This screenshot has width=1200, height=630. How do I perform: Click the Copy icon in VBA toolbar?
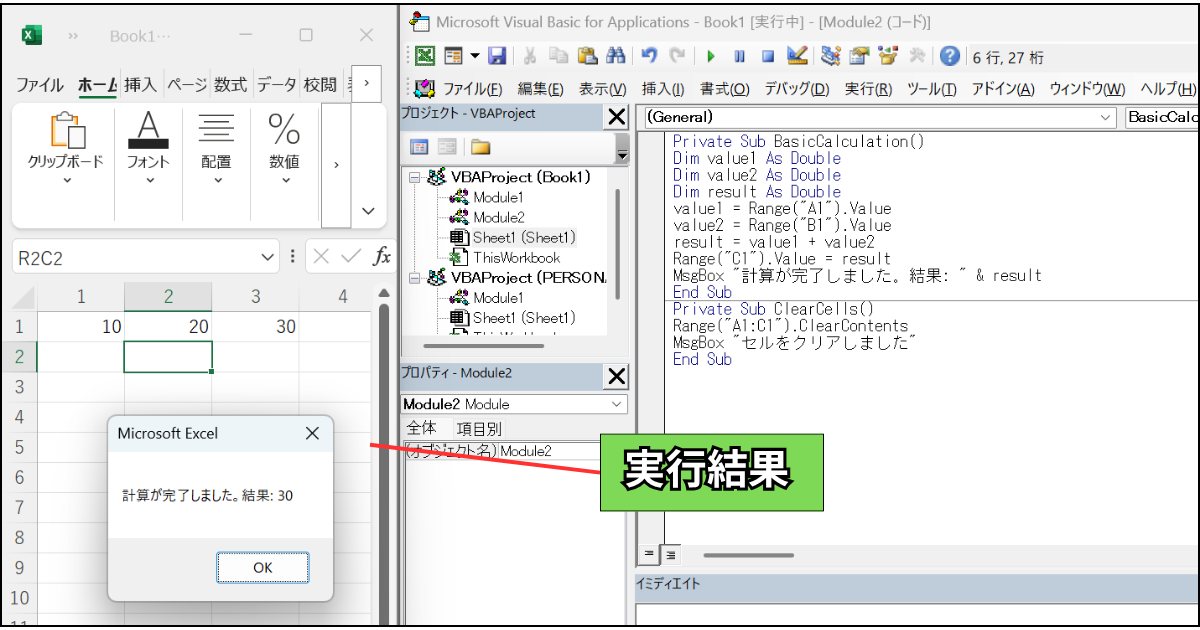[x=559, y=56]
